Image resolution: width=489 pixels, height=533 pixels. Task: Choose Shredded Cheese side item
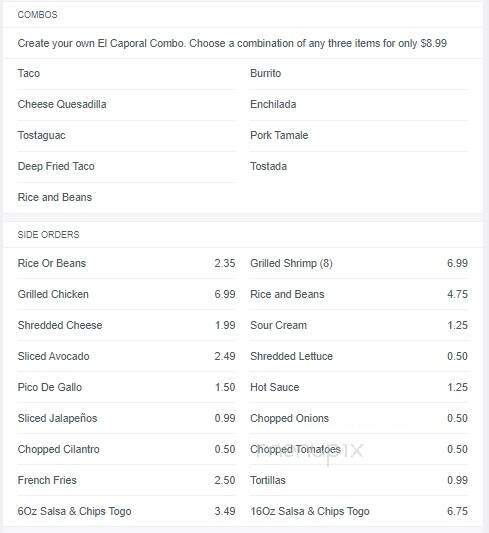tap(126, 325)
